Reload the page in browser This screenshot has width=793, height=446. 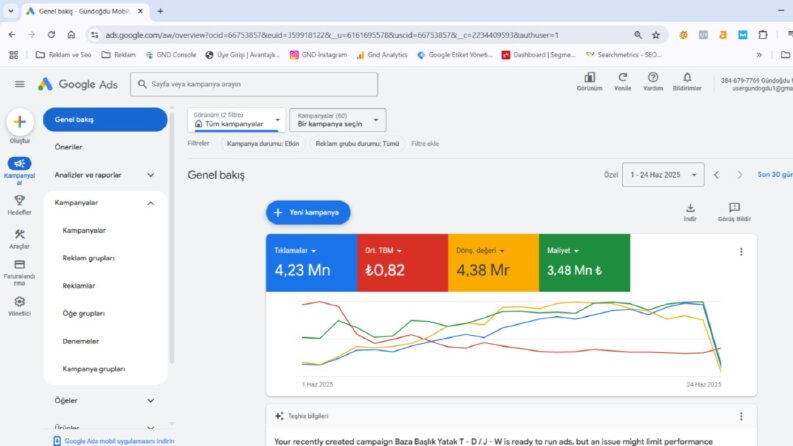(51, 35)
